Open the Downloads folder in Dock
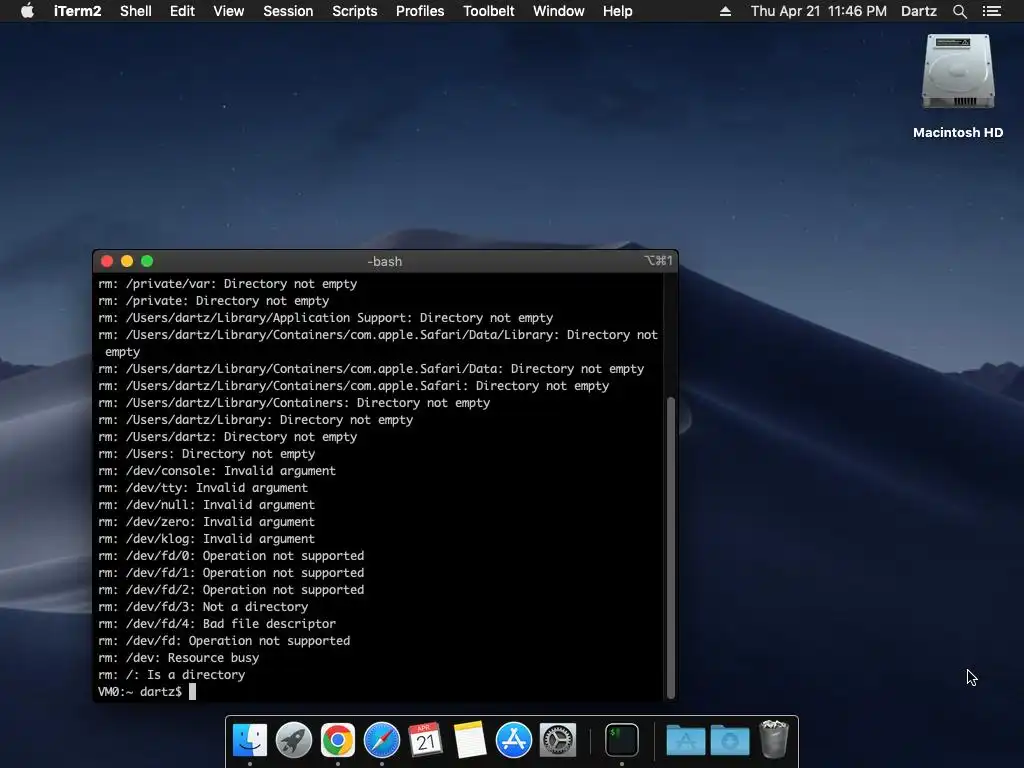The width and height of the screenshot is (1024, 768). tap(729, 740)
